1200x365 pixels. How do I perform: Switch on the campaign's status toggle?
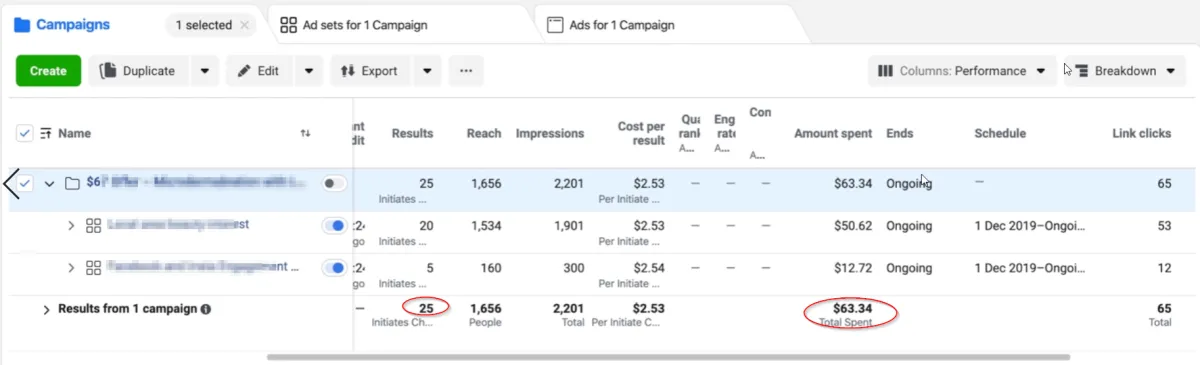tap(334, 184)
